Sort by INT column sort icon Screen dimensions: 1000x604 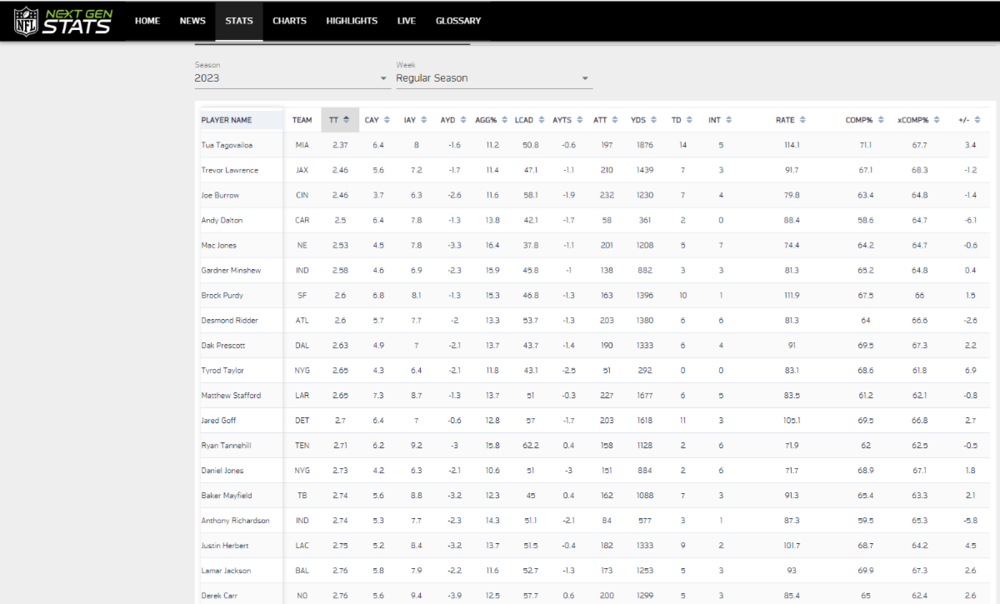tap(729, 120)
